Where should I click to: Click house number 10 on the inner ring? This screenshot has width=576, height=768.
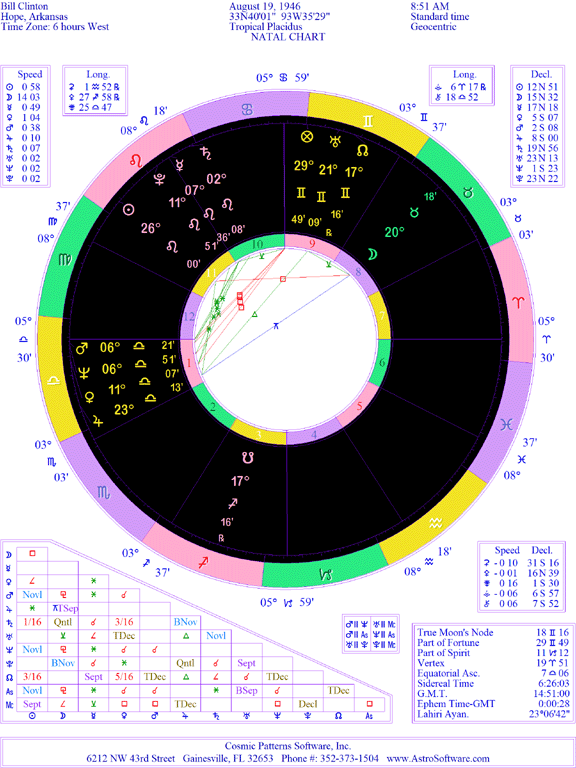[258, 244]
